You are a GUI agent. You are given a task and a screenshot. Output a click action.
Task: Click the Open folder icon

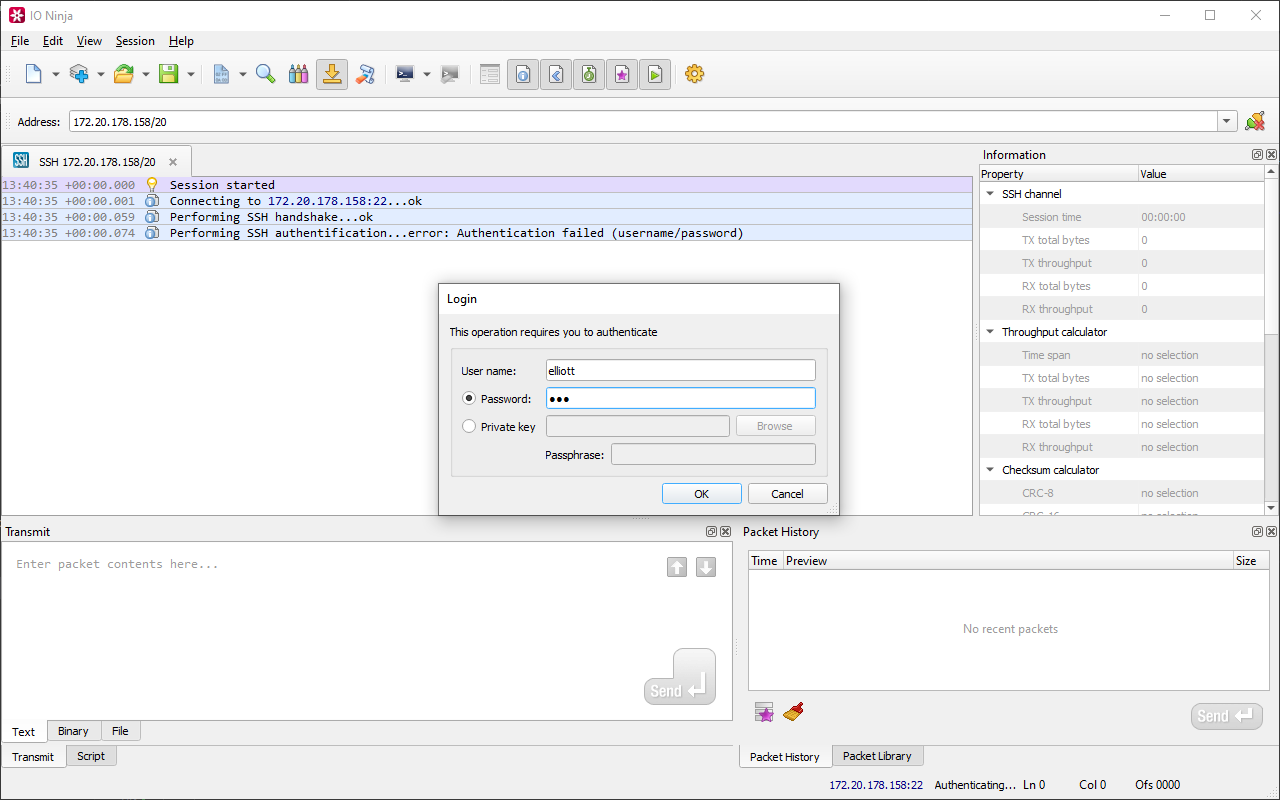coord(124,74)
